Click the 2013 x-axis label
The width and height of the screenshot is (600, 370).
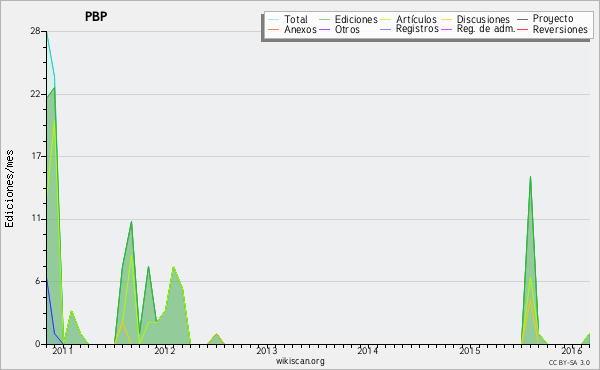[x=266, y=350]
